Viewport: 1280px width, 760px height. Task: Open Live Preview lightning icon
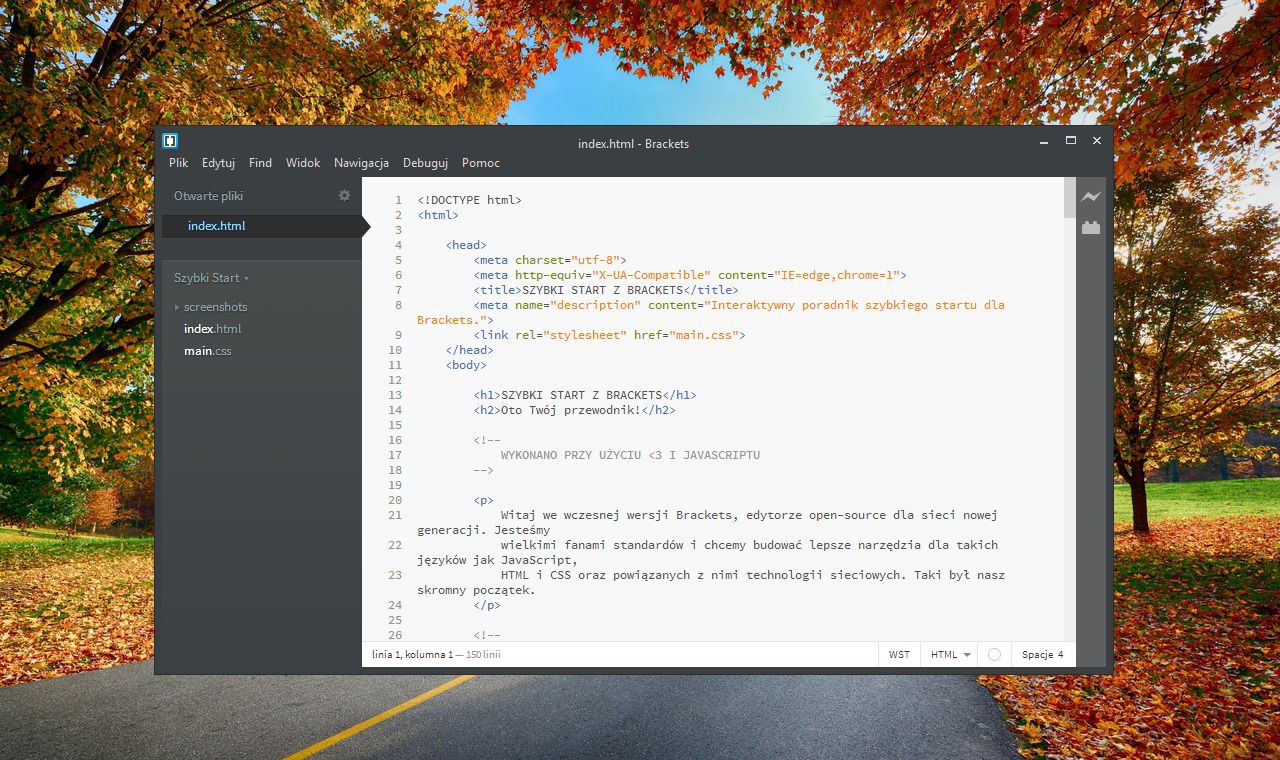1090,197
